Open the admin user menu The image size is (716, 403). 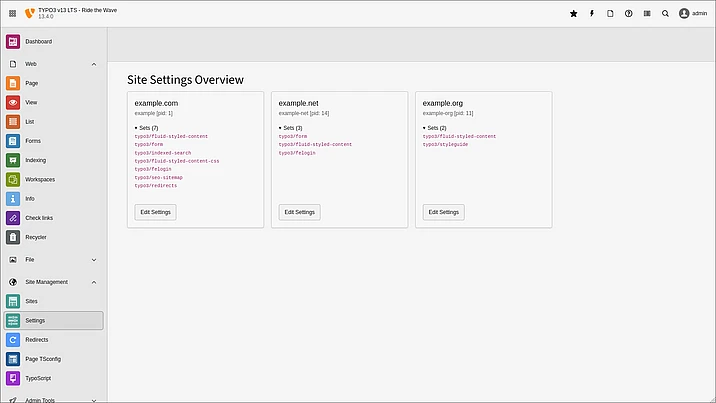(x=692, y=14)
